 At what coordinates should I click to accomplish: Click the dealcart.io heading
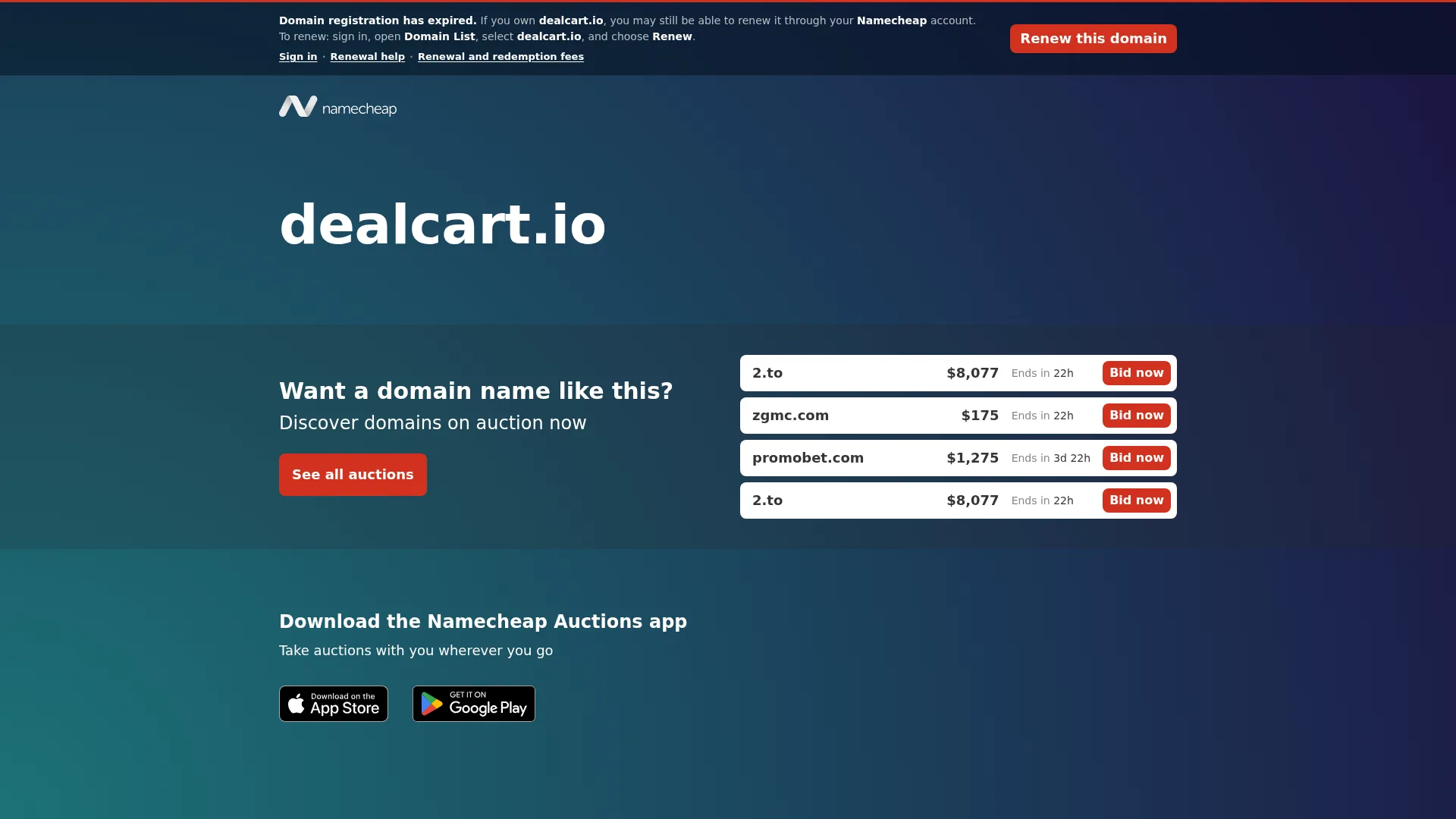[x=443, y=224]
